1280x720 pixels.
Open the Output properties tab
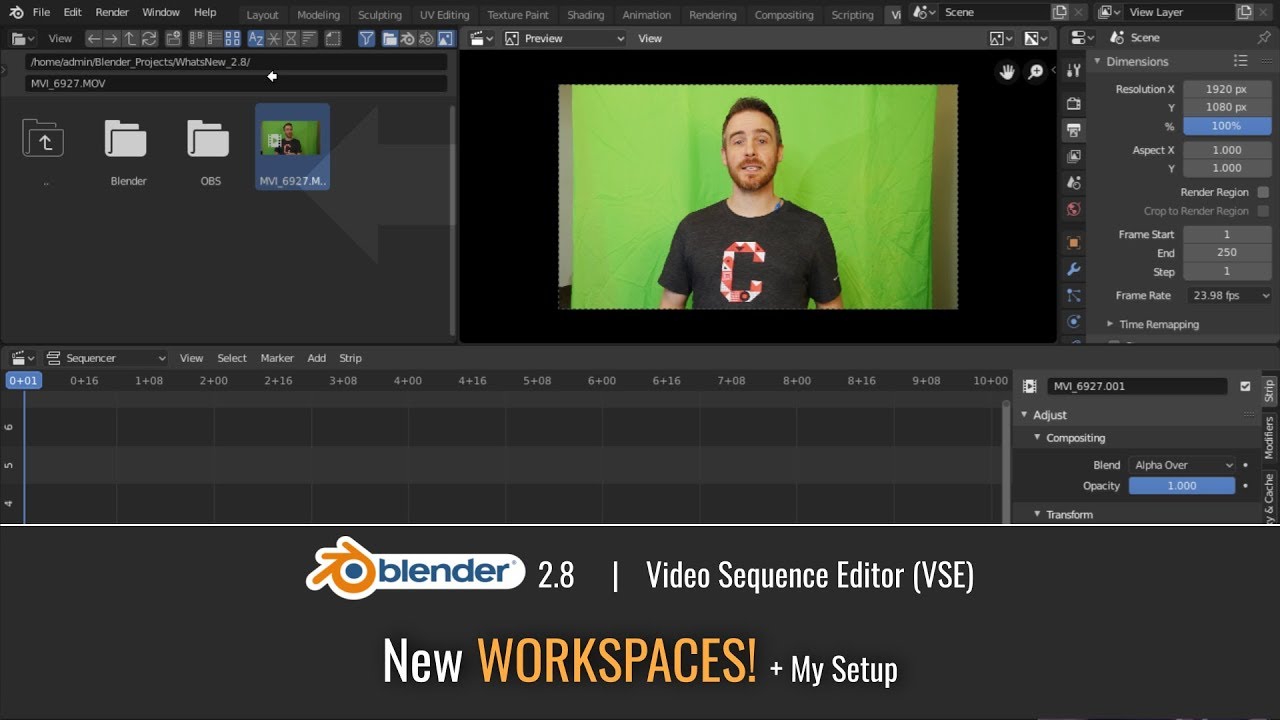1074,130
